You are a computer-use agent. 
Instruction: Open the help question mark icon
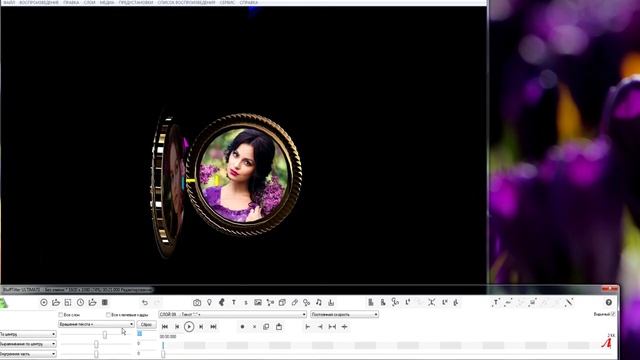[609, 302]
